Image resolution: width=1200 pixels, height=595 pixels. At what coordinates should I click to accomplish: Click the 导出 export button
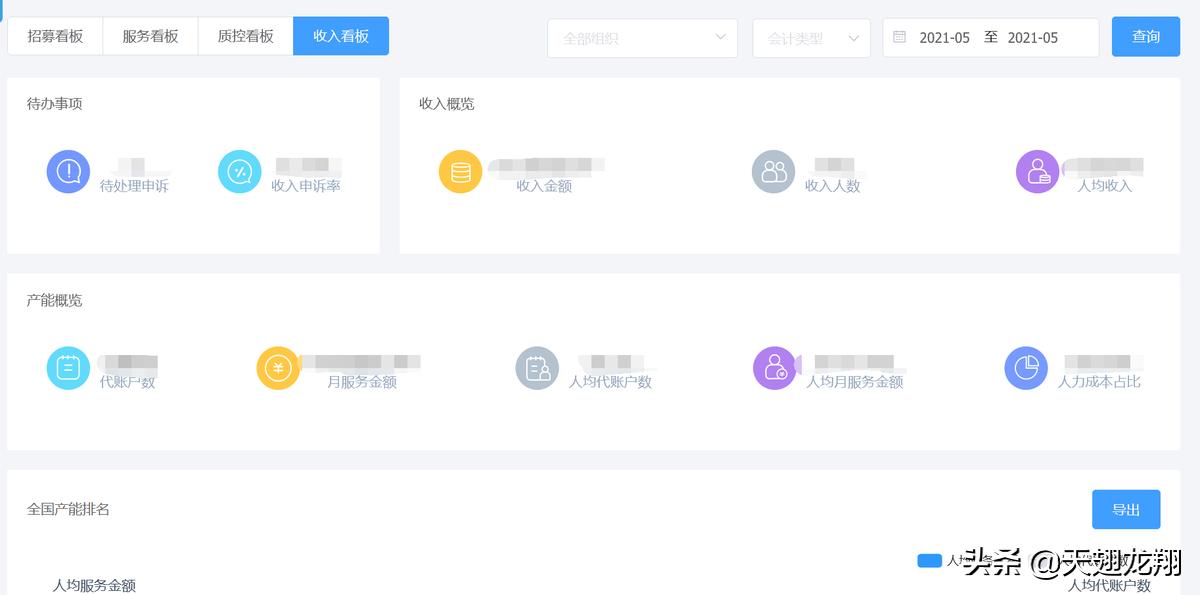tap(1126, 509)
